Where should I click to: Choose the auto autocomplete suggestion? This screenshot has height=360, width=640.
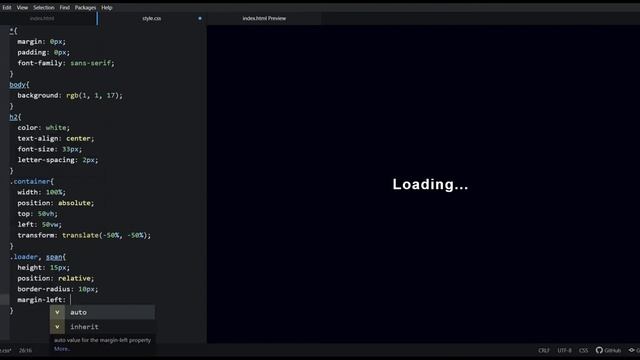102,312
